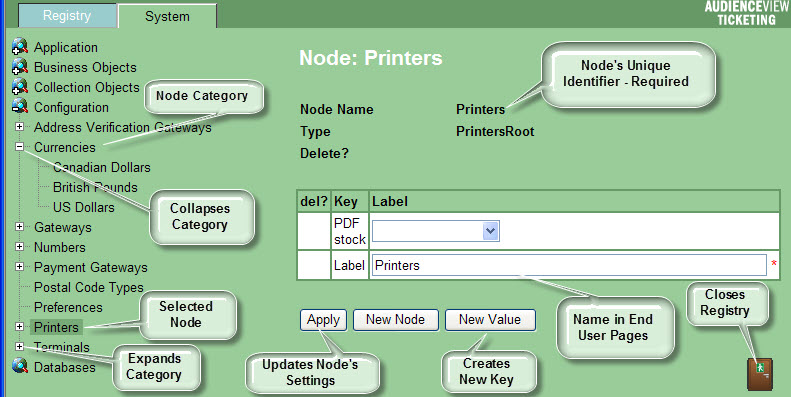
Task: Click the Delete? field label
Action: click(x=324, y=153)
